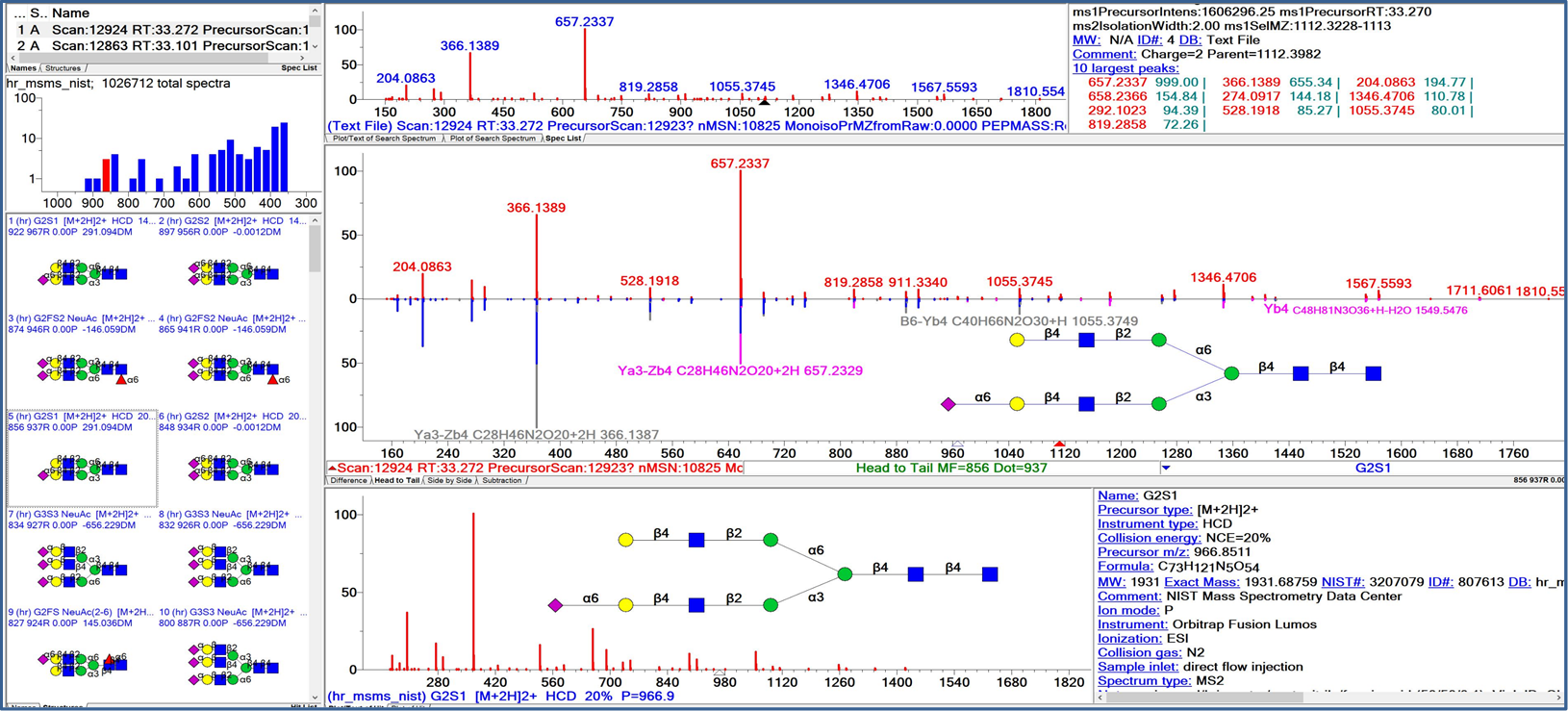Click the Name: link in hit info
Screen dimensions: 1568x711
pyautogui.click(x=1118, y=495)
